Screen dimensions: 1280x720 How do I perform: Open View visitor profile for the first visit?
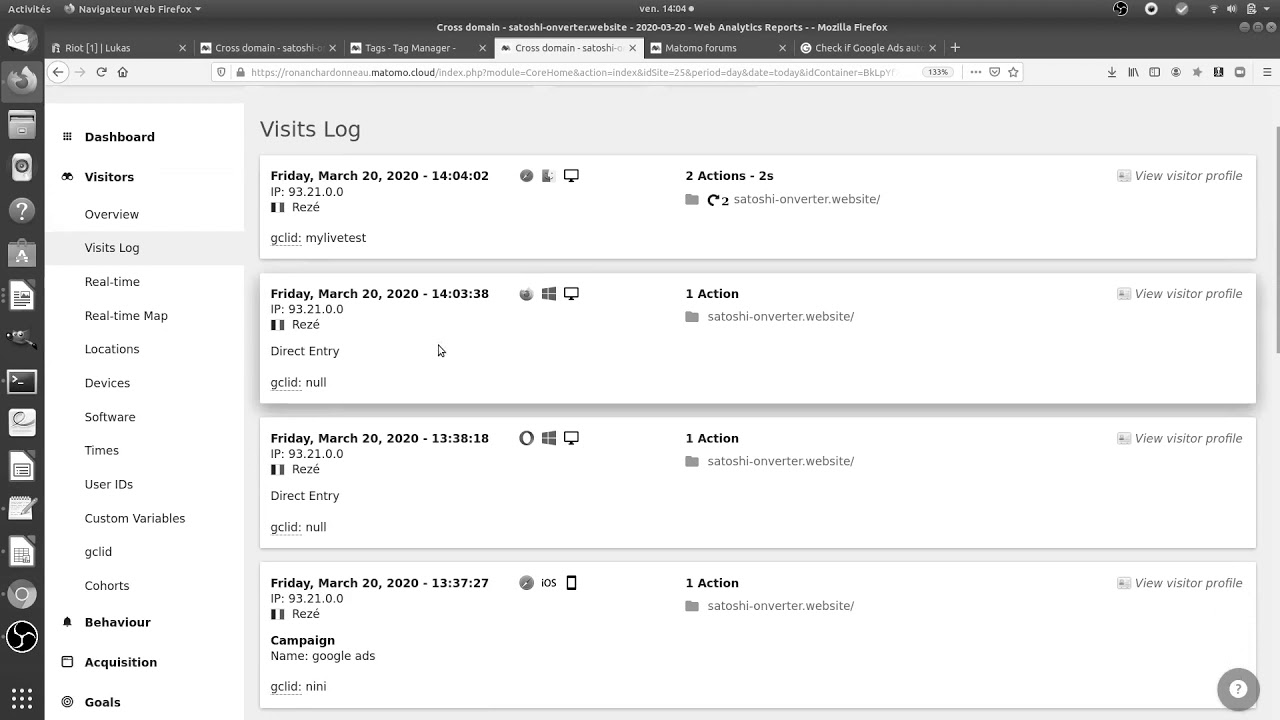click(1188, 175)
